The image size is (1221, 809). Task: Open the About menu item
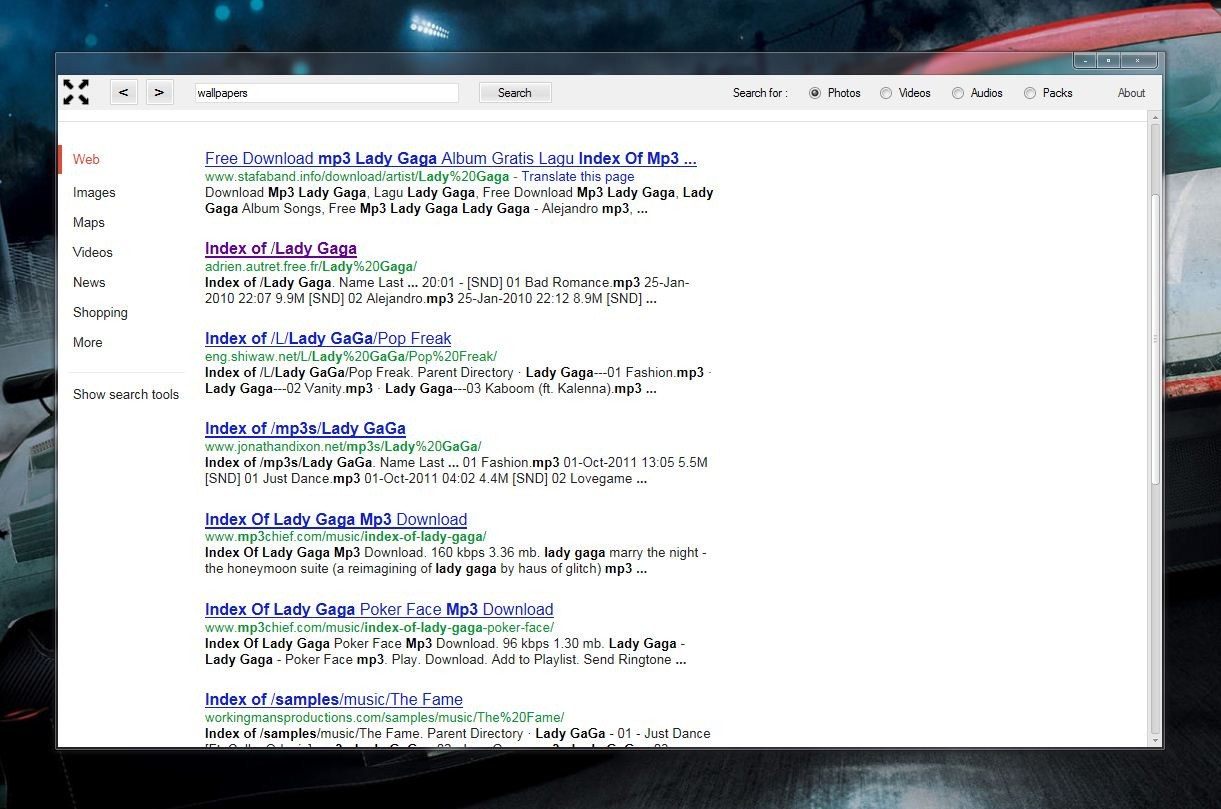point(1131,93)
